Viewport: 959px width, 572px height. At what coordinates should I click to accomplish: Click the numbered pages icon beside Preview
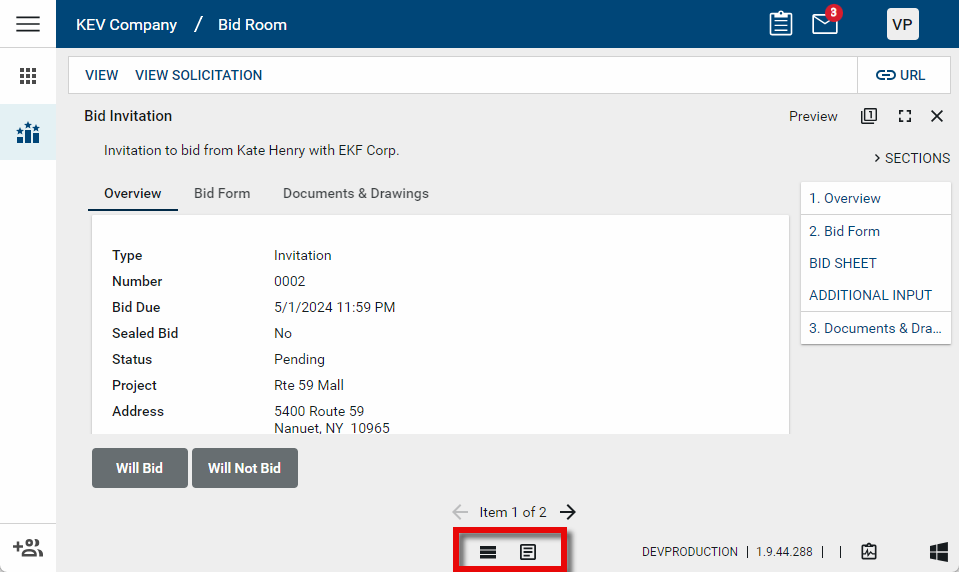[869, 116]
